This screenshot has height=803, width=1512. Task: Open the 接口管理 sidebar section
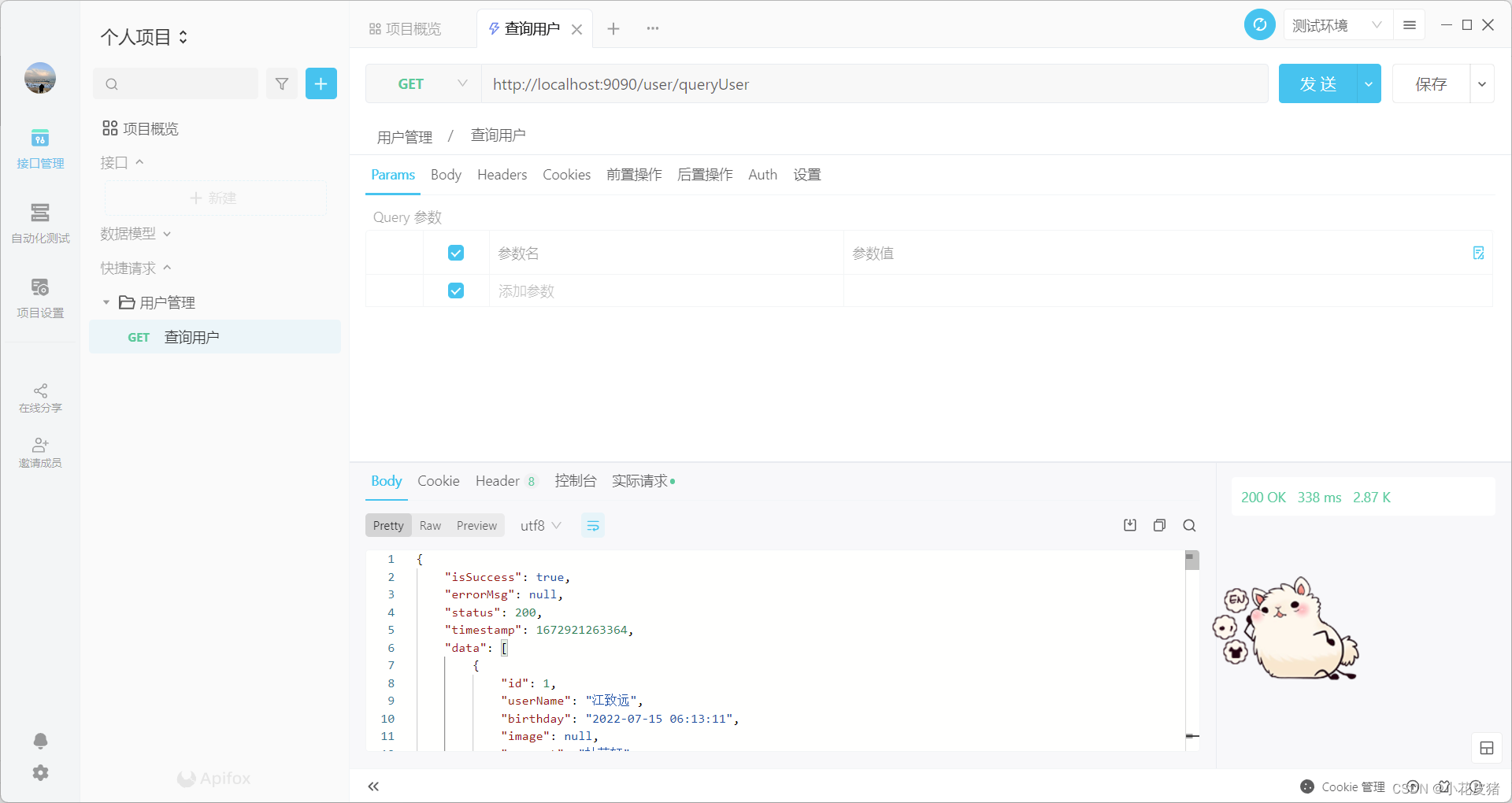click(x=40, y=149)
